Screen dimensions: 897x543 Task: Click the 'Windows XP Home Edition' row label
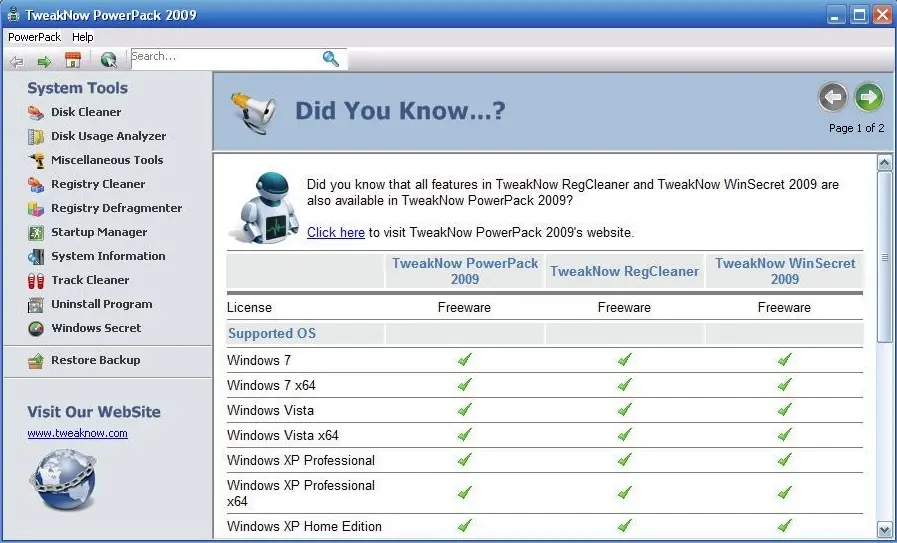(x=304, y=526)
